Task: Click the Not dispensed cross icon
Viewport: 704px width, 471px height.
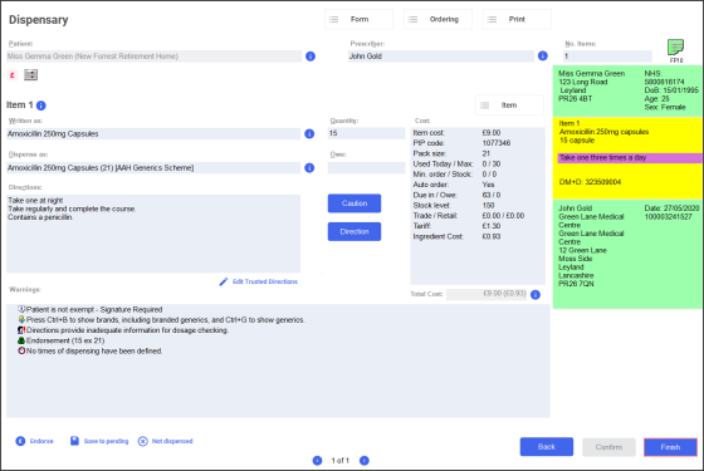Action: [x=143, y=441]
